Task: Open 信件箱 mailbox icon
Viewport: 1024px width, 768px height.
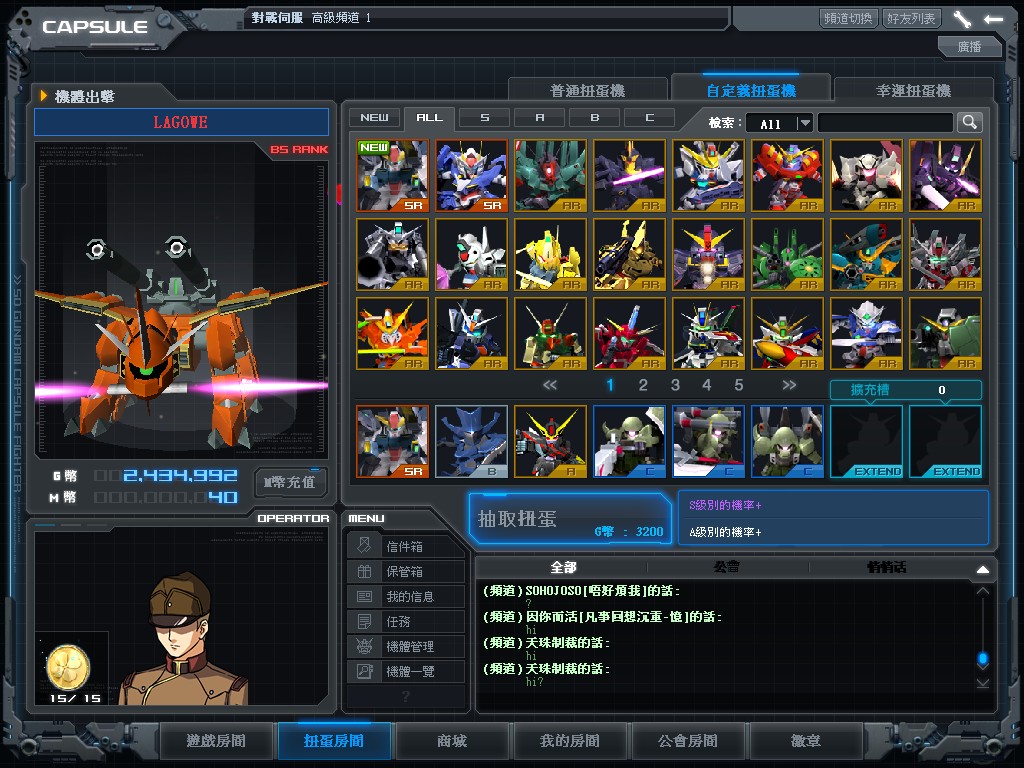Action: tap(364, 546)
